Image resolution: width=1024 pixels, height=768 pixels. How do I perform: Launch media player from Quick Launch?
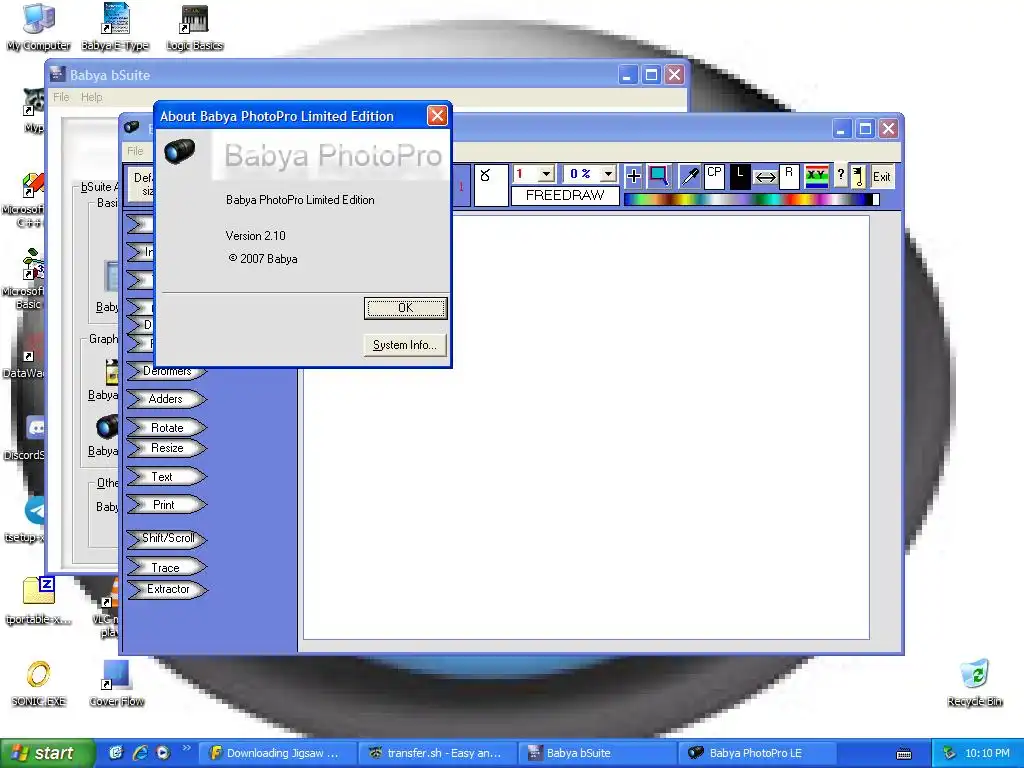[163, 753]
